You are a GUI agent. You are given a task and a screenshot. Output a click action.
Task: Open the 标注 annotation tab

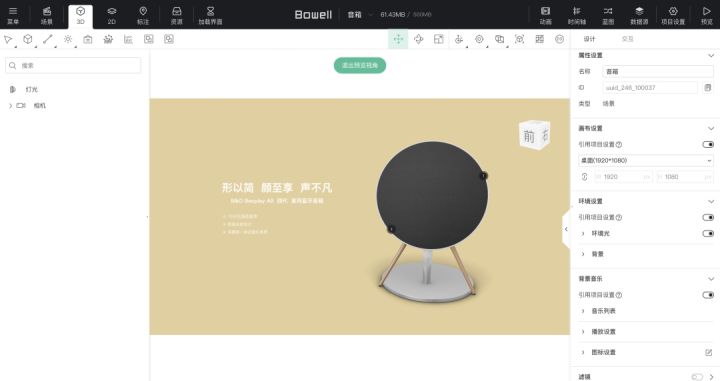click(x=143, y=15)
